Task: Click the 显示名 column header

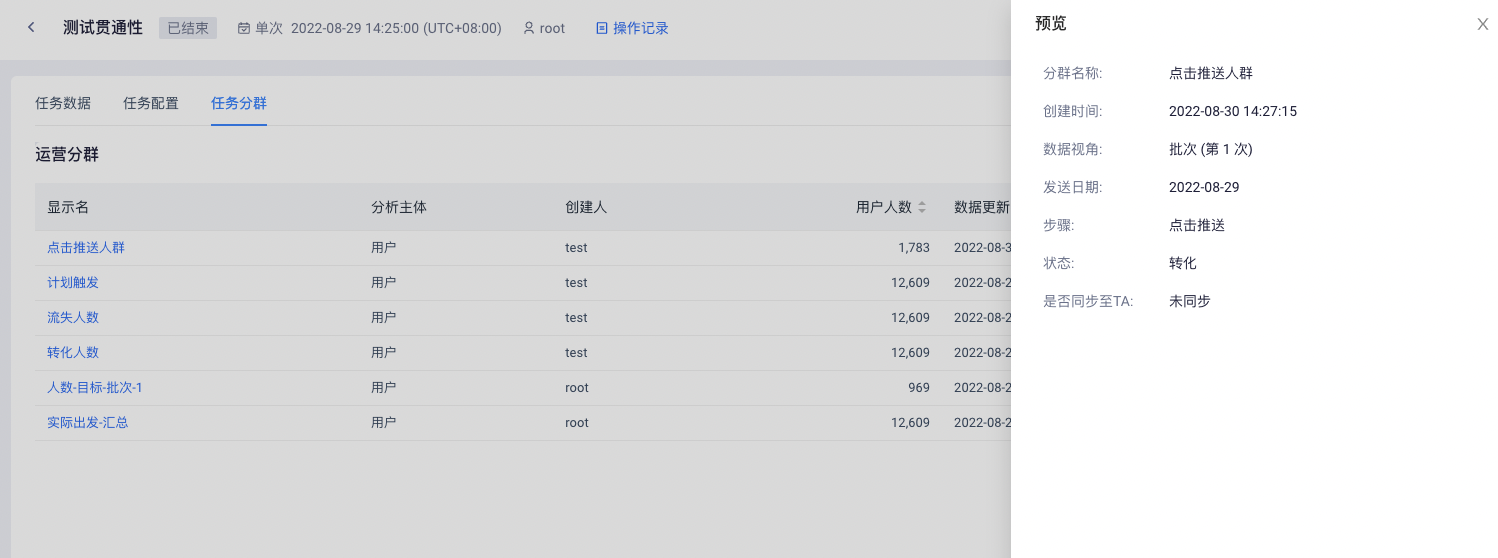Action: (x=68, y=207)
